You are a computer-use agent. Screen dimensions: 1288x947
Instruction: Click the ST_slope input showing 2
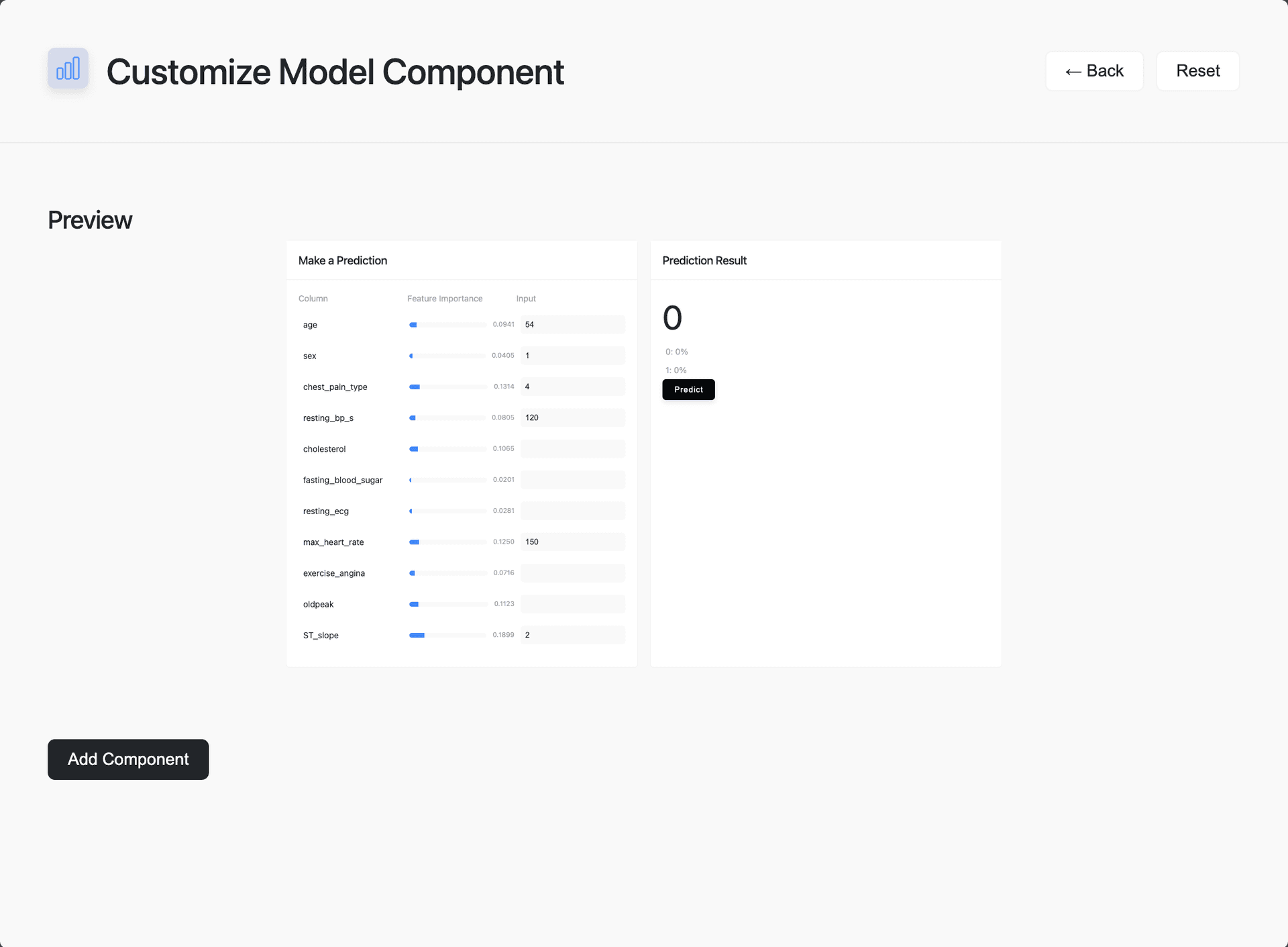click(x=572, y=635)
